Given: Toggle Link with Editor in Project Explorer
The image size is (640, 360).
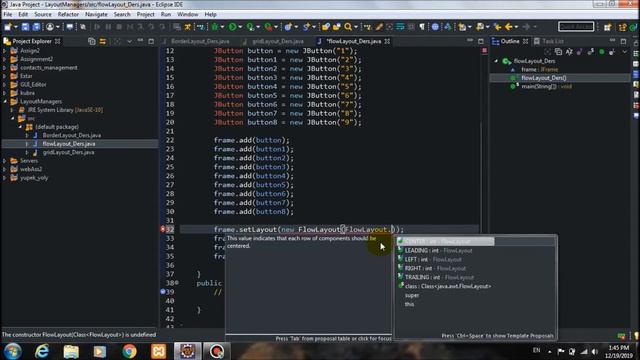Looking at the screenshot, I should point(103,41).
